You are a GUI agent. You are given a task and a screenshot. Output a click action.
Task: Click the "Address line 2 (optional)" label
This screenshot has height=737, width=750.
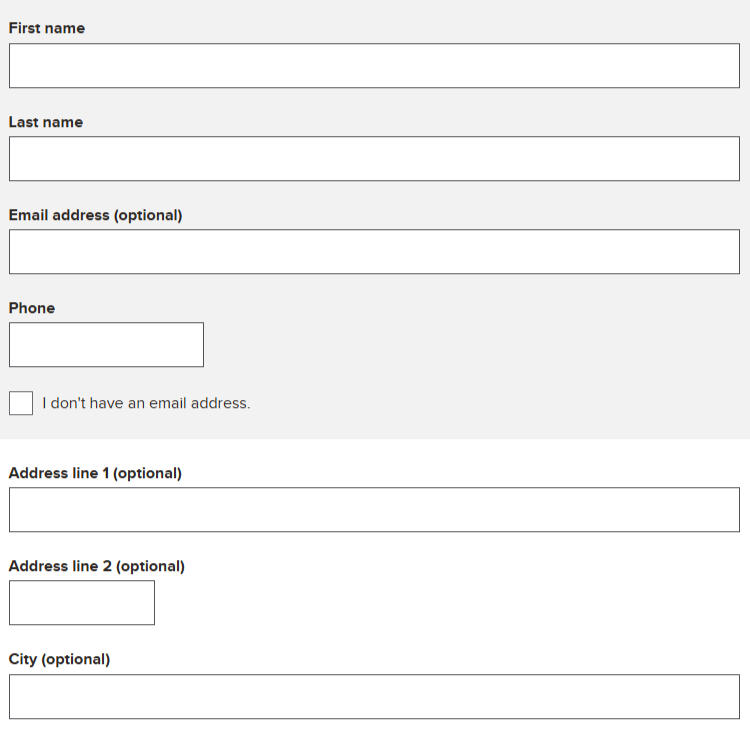click(97, 566)
